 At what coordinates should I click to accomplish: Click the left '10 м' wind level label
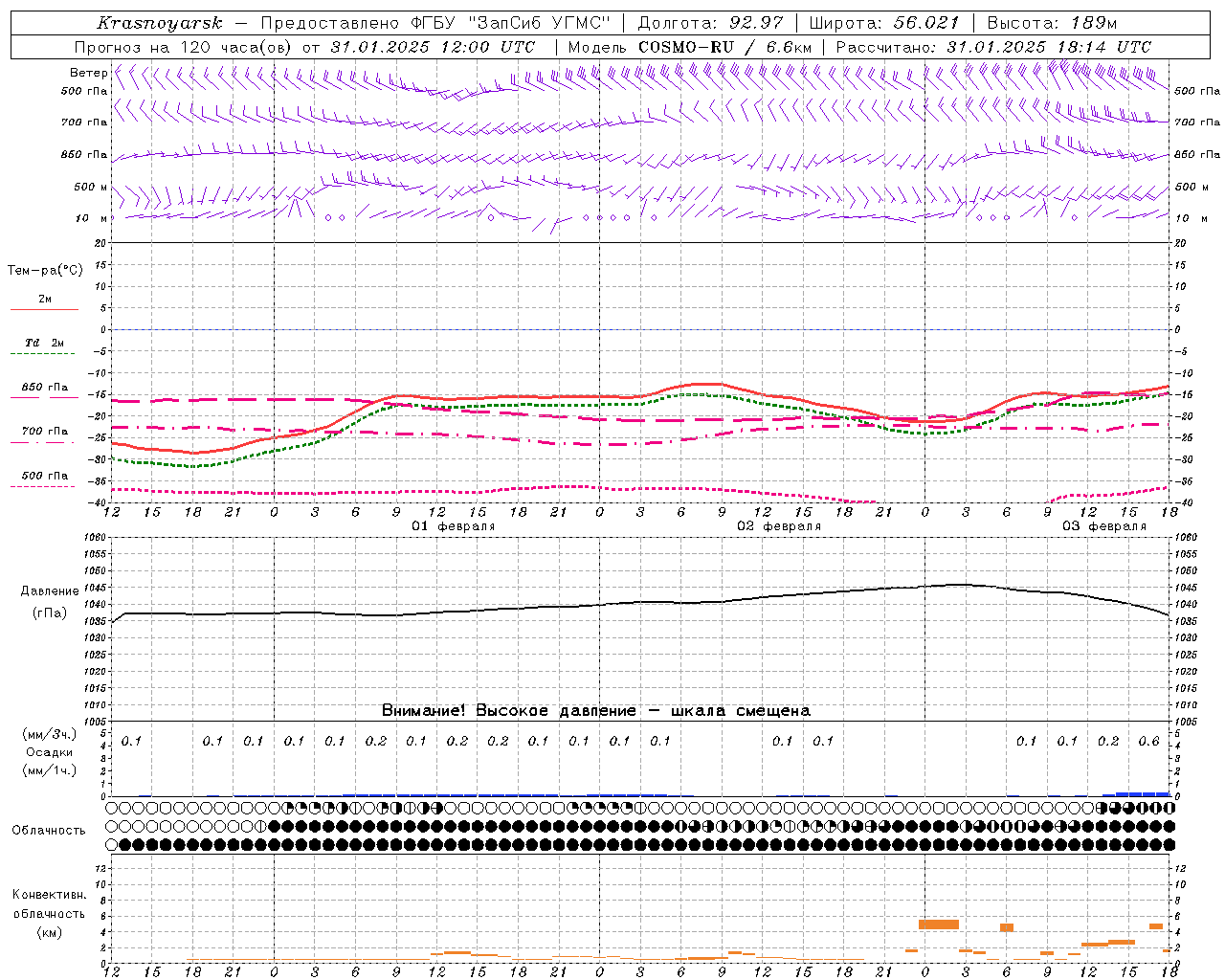coord(93,219)
